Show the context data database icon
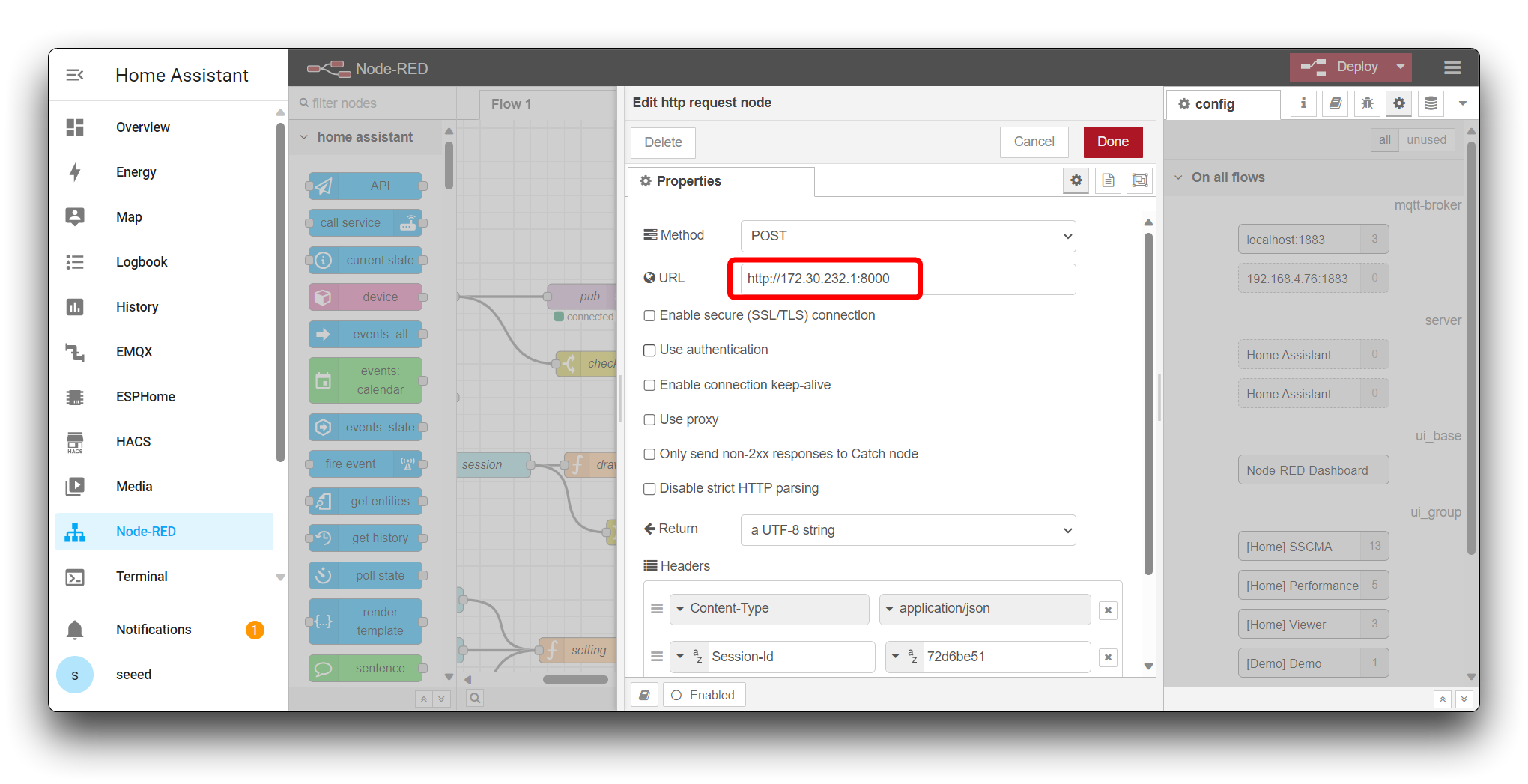This screenshot has width=1528, height=784. point(1431,103)
